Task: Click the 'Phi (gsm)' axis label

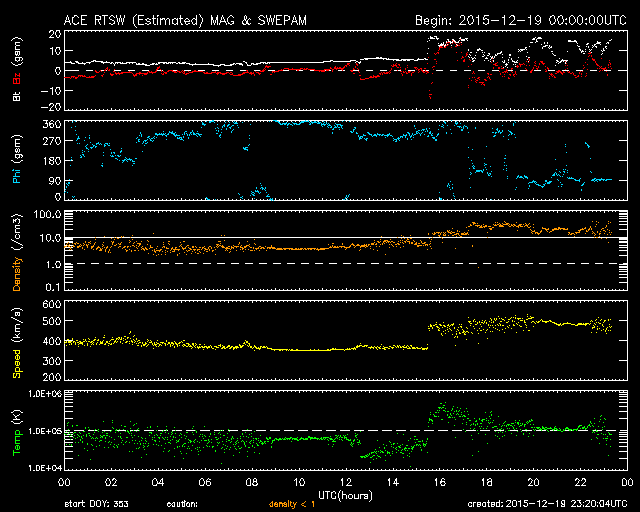Action: click(17, 159)
